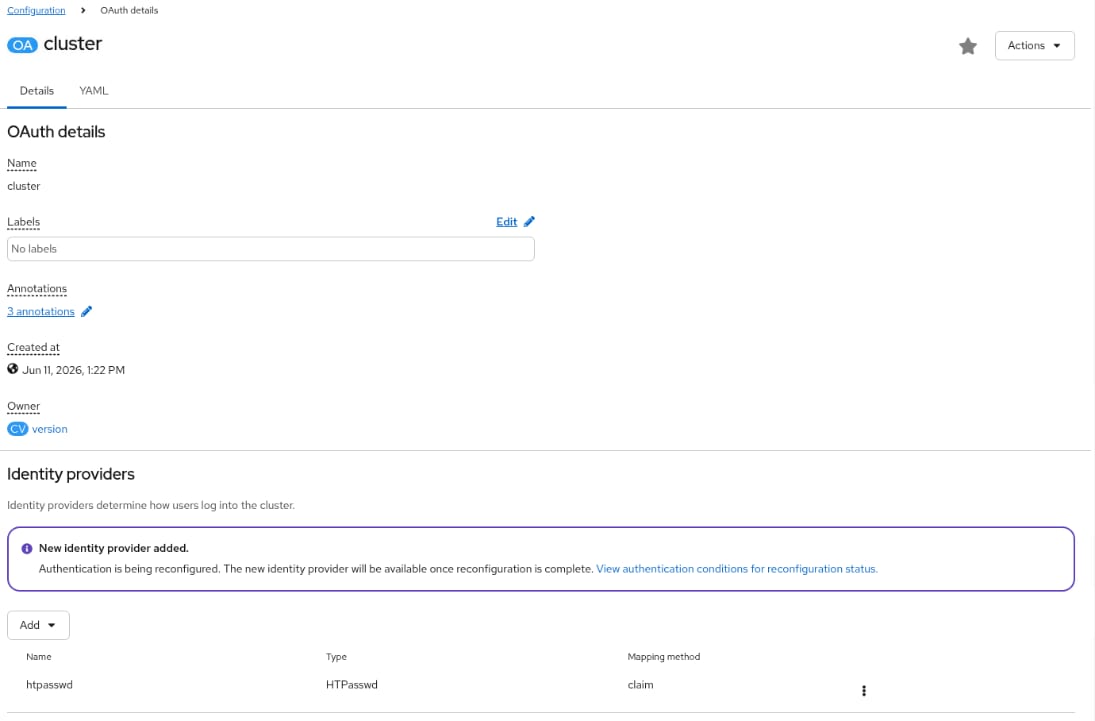Click the globe icon beside creation date

pyautogui.click(x=13, y=369)
